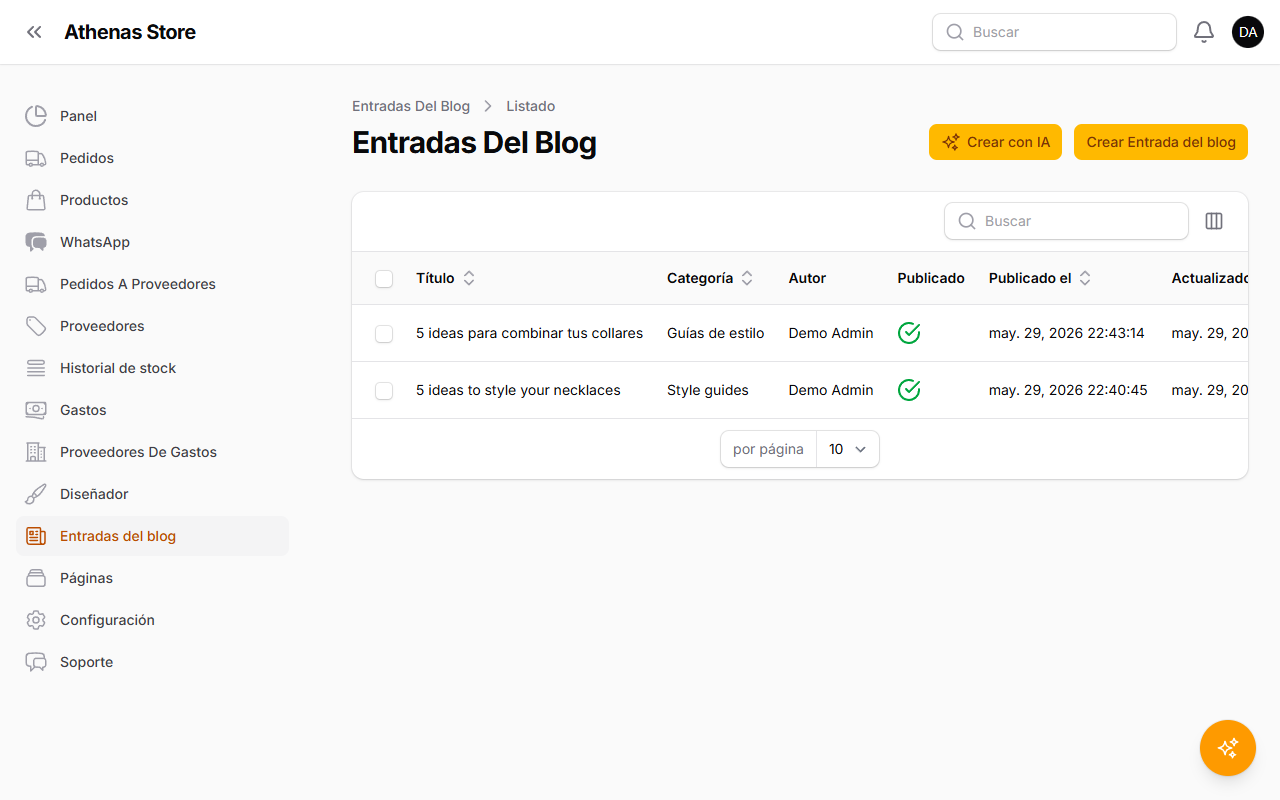The image size is (1280, 800).
Task: Open Diseñador menu item
Action: 152,494
